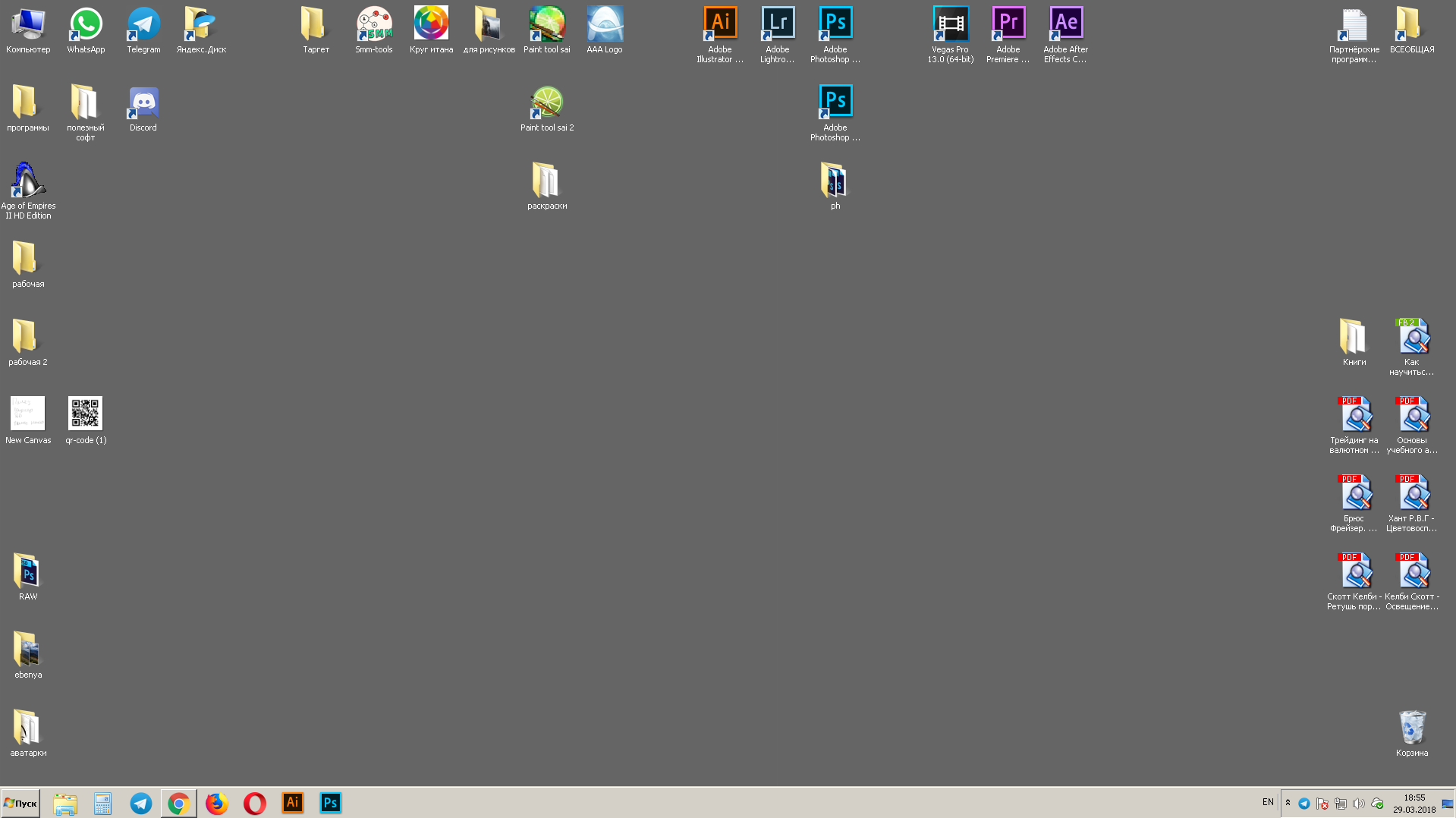Screen dimensions: 1456x818
Task: Click the Telegram tray icon
Action: (x=1304, y=804)
